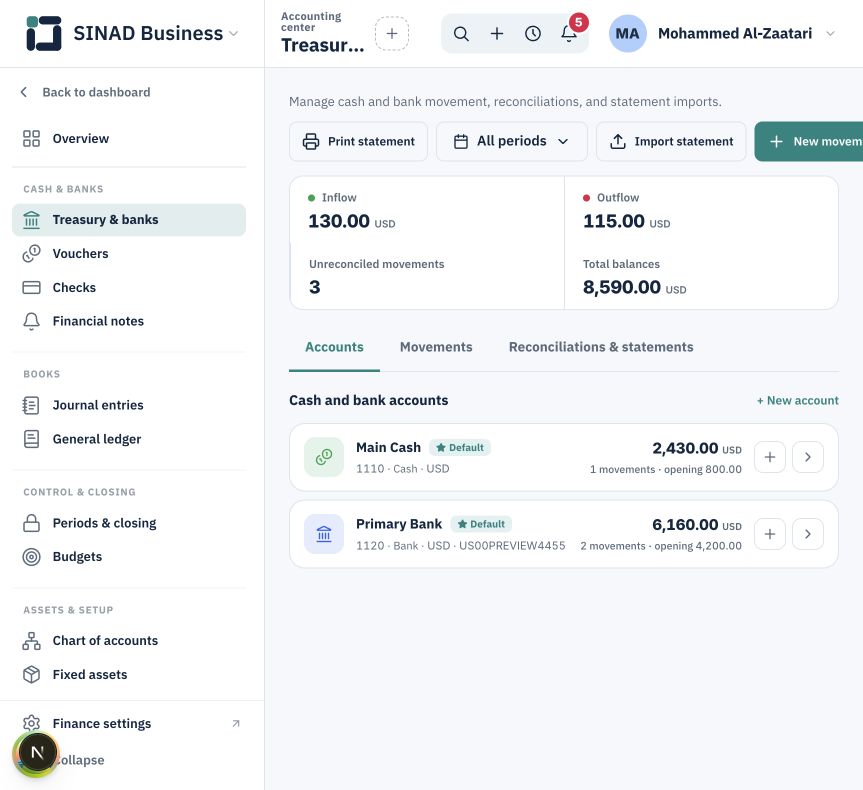Click the Primary Bank building icon

pos(324,534)
